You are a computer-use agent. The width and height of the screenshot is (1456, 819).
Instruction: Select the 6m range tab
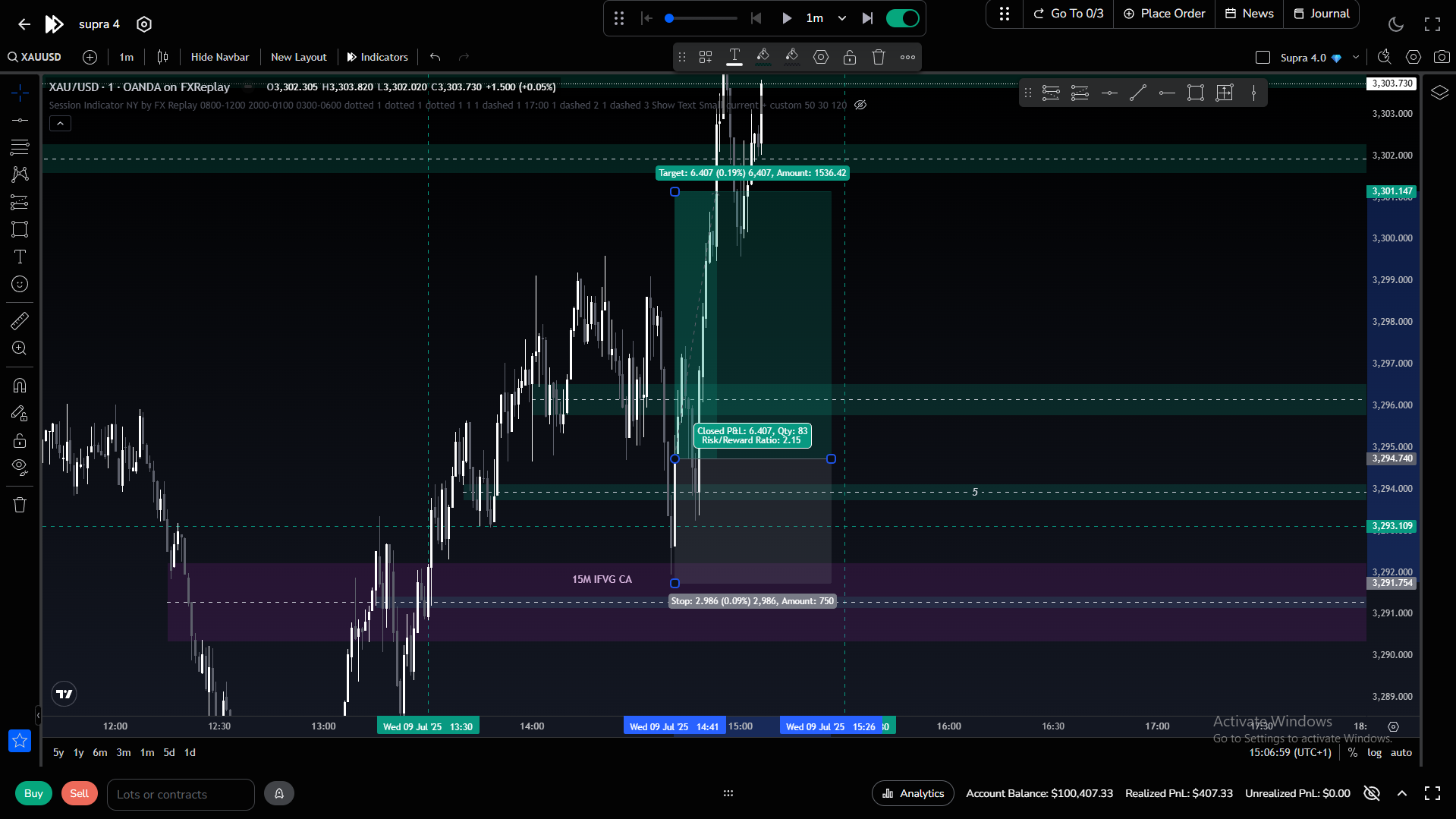pos(100,752)
